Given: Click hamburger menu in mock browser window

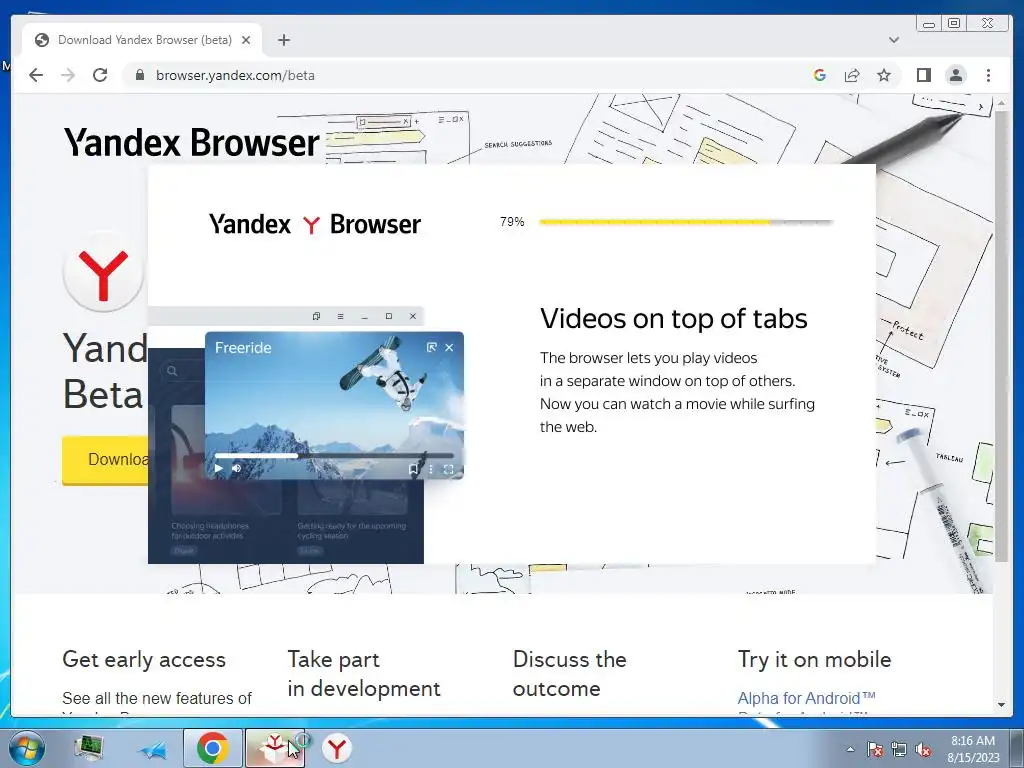Looking at the screenshot, I should (340, 316).
